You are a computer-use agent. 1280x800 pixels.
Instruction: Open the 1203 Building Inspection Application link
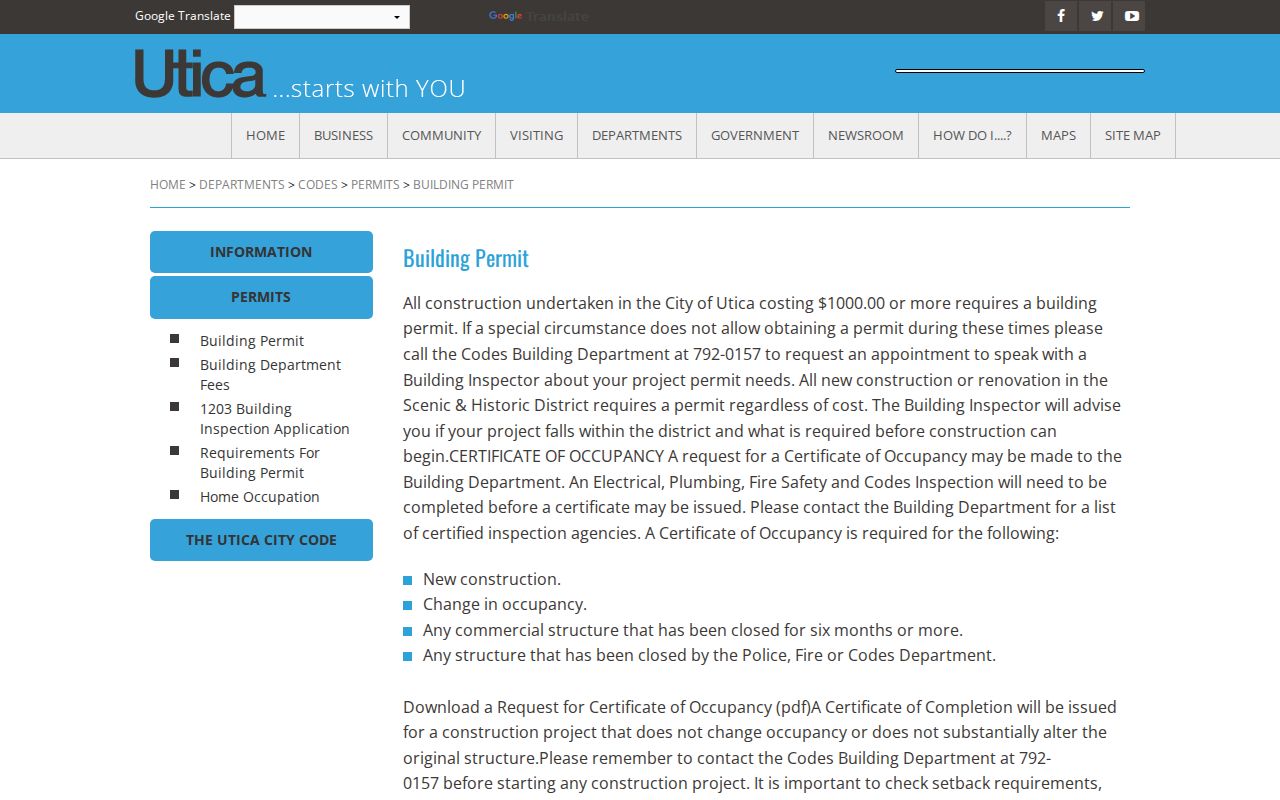point(275,419)
